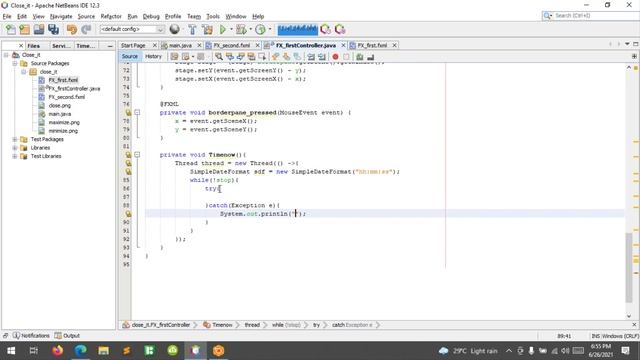The height and width of the screenshot is (360, 640).
Task: Collapse the Close_it project node
Action: [x=6, y=55]
